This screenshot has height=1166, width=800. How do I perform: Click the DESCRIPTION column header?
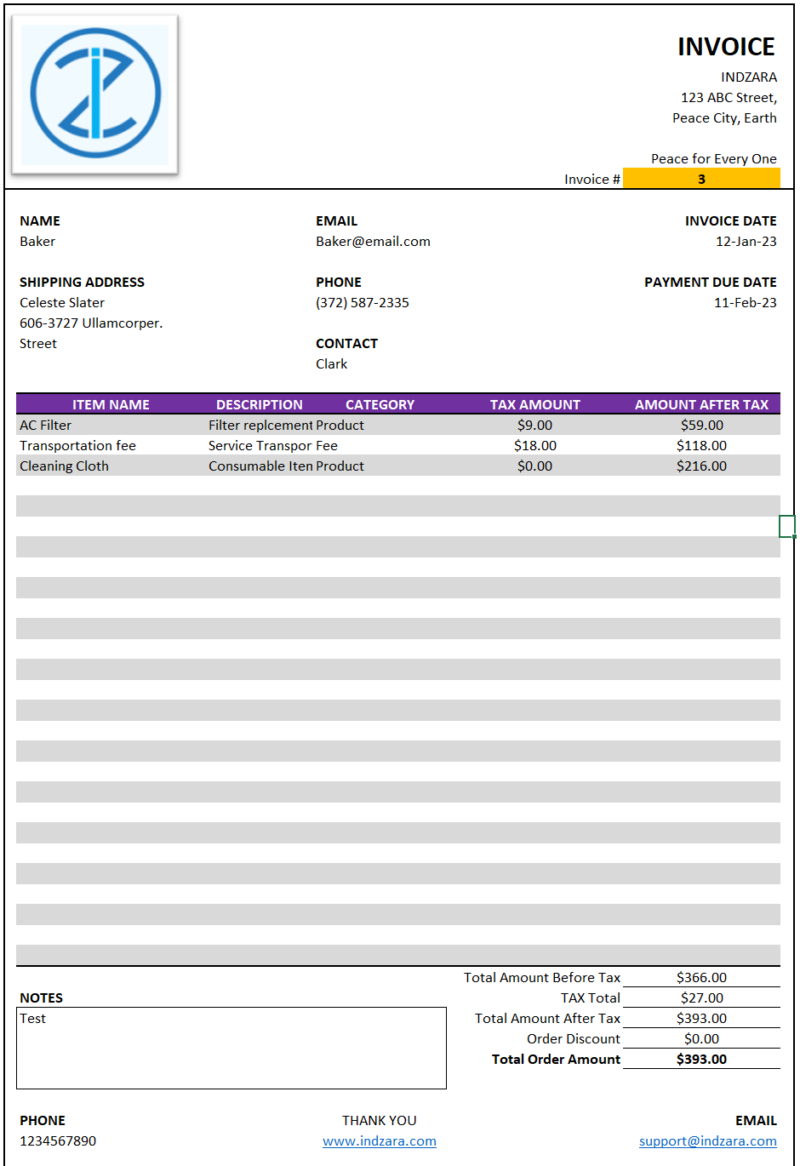[x=260, y=404]
